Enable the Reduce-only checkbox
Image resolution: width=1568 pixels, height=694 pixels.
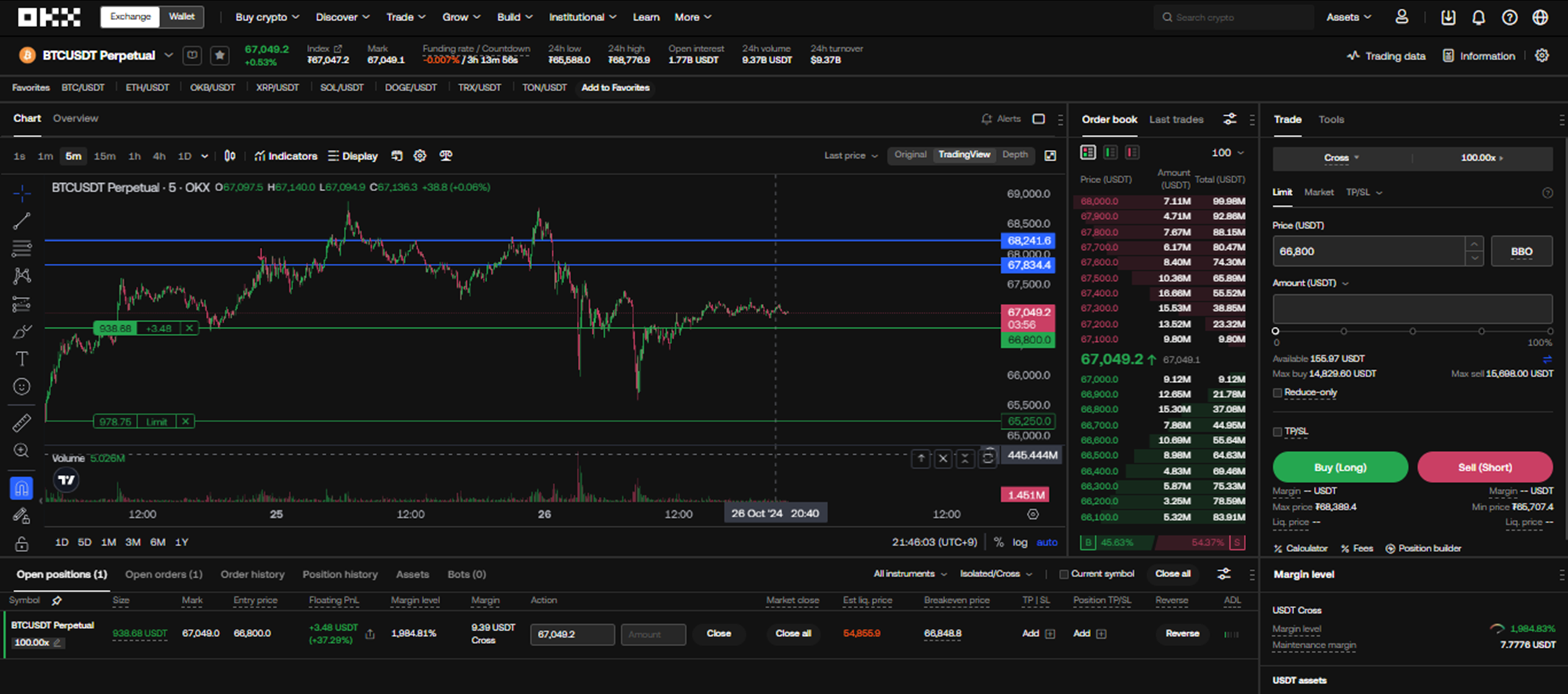[x=1277, y=393]
